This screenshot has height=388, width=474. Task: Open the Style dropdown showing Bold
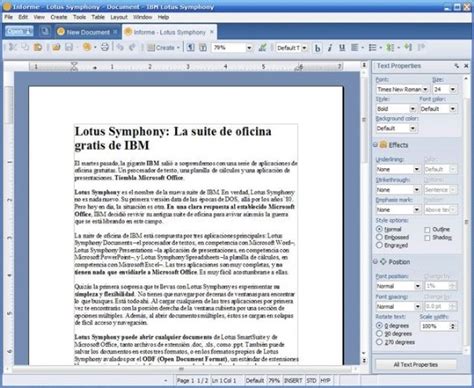(413, 109)
